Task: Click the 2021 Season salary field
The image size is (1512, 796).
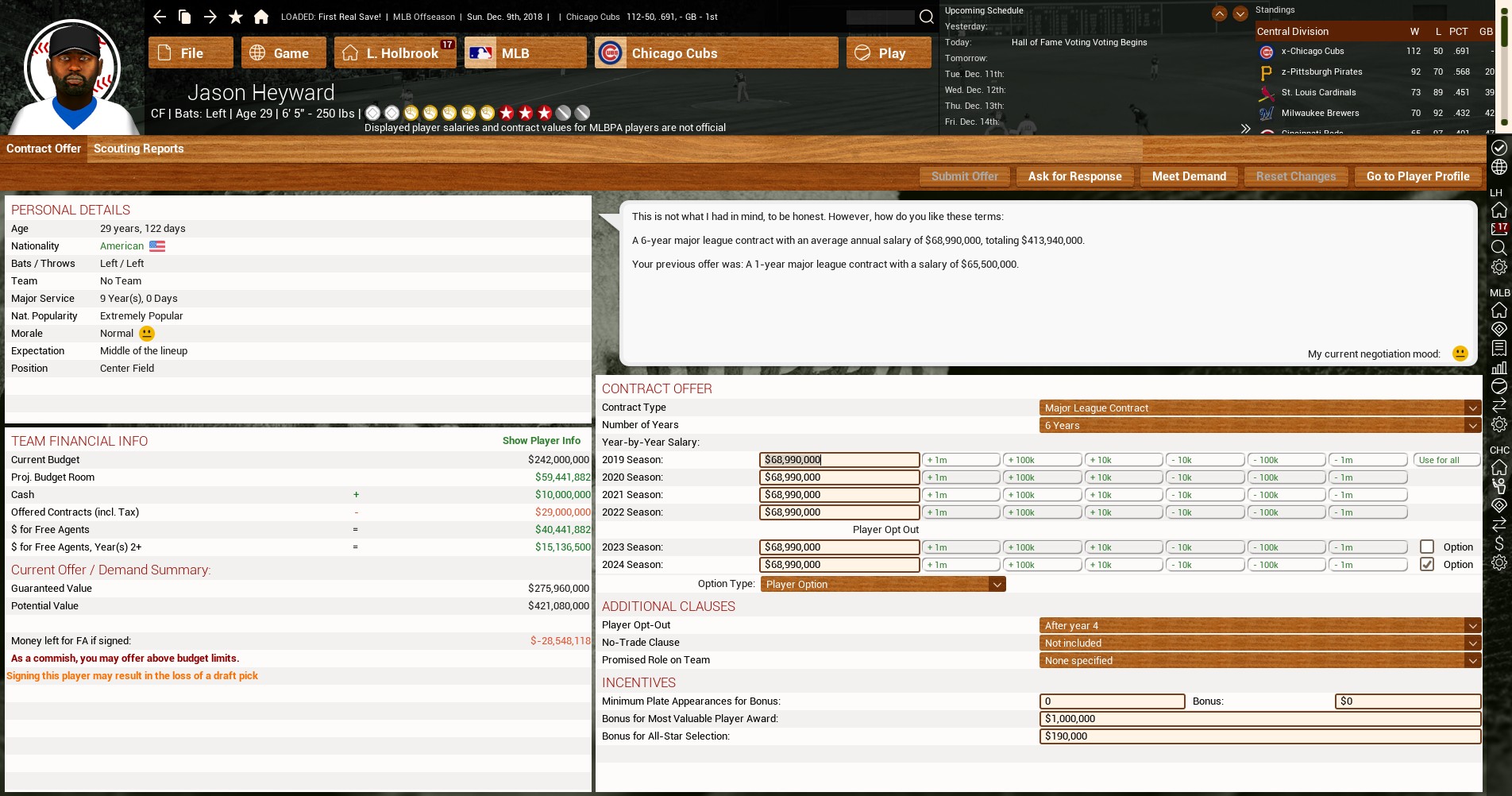Action: point(839,495)
